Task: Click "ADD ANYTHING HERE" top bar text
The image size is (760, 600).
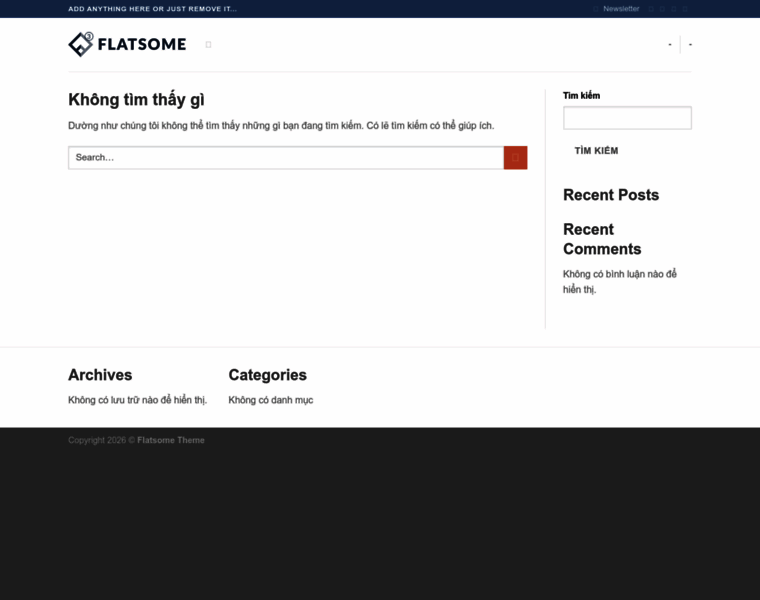Action: pyautogui.click(x=152, y=8)
